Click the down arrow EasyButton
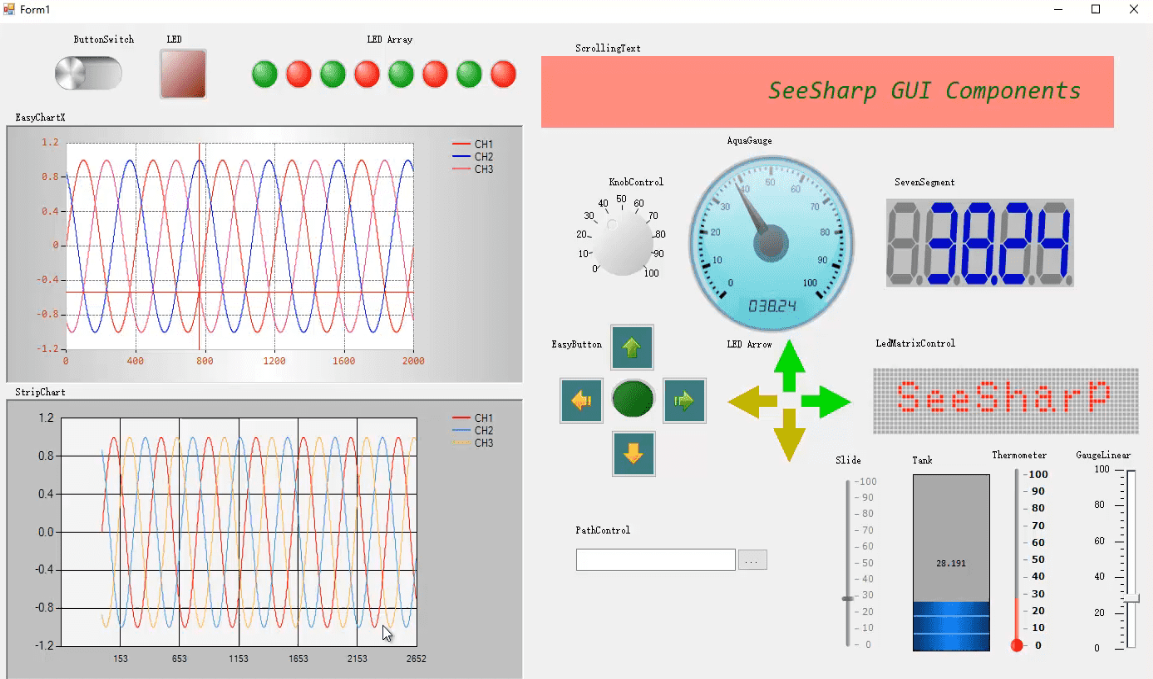1153x679 pixels. pos(633,454)
